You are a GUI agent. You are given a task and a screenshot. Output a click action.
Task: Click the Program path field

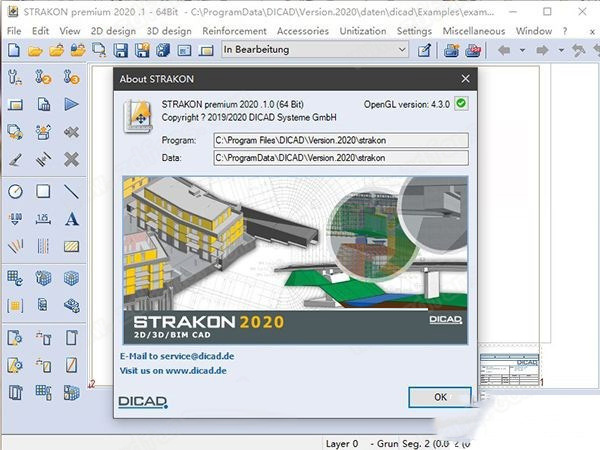(x=341, y=140)
